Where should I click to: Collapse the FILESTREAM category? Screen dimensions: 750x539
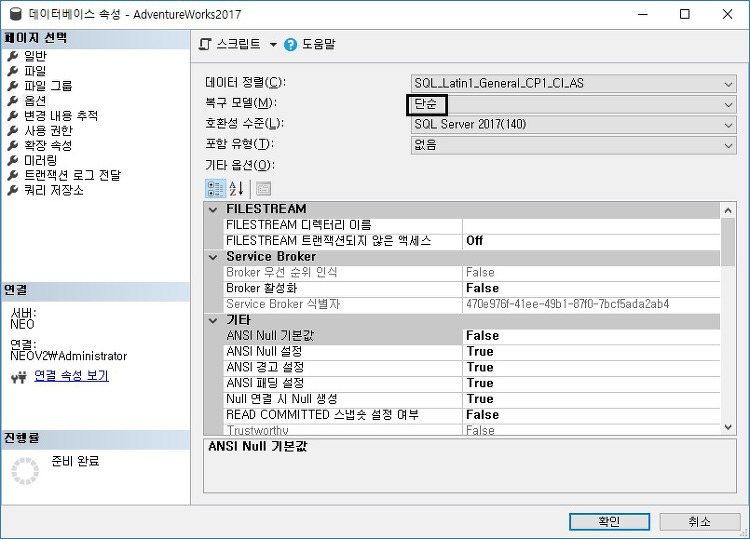click(213, 209)
